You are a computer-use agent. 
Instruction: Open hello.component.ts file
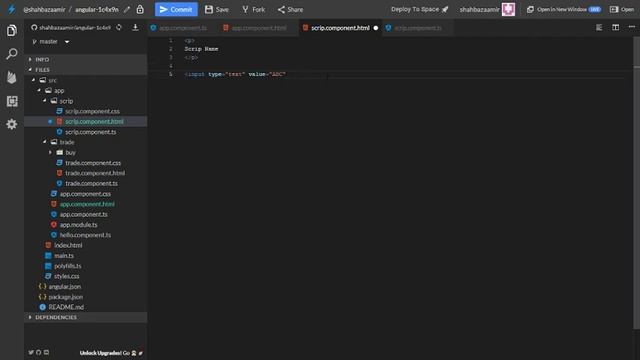(x=85, y=235)
